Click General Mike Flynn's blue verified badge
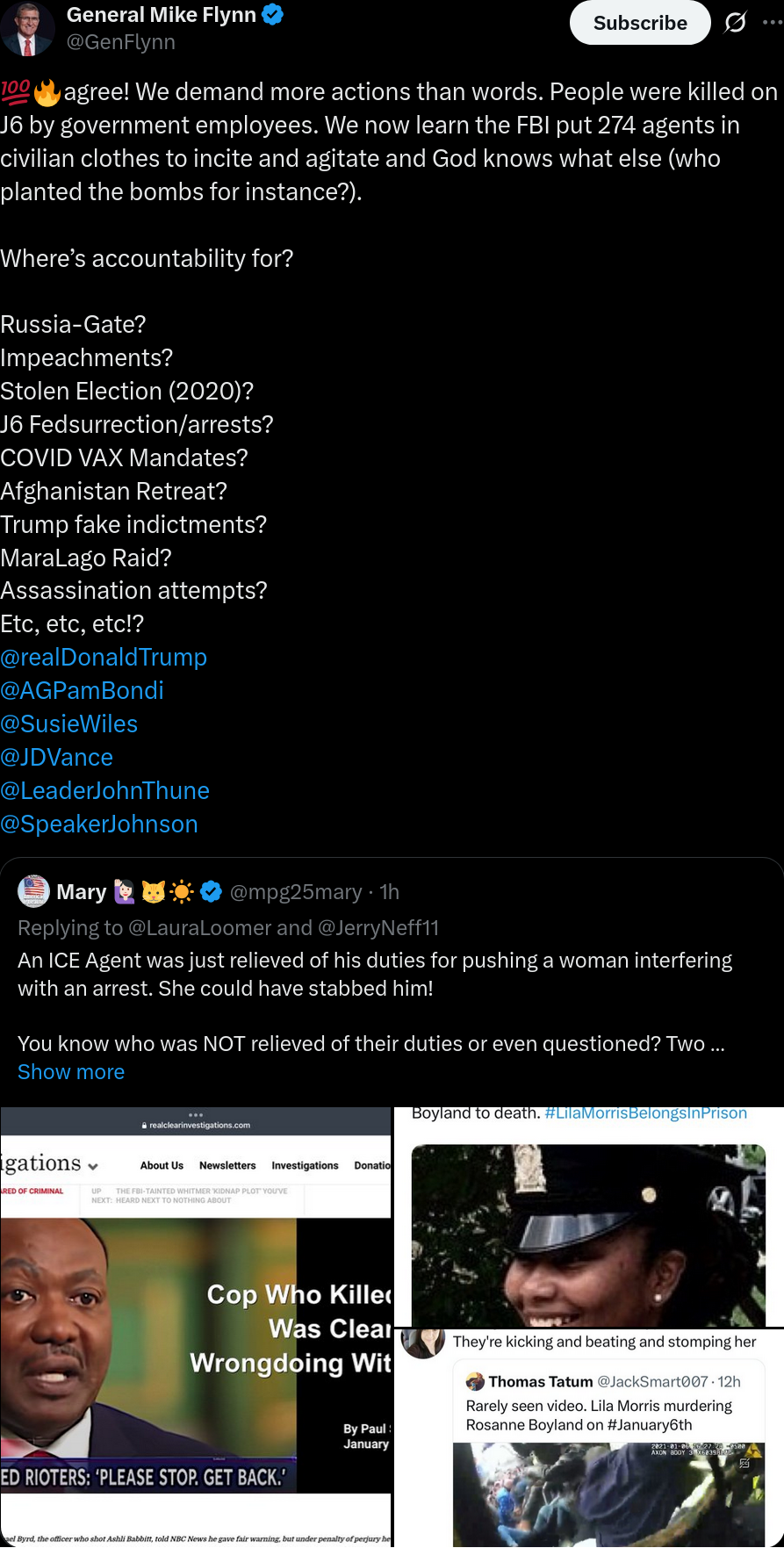Screen dimensions: 784x1548 (273, 15)
